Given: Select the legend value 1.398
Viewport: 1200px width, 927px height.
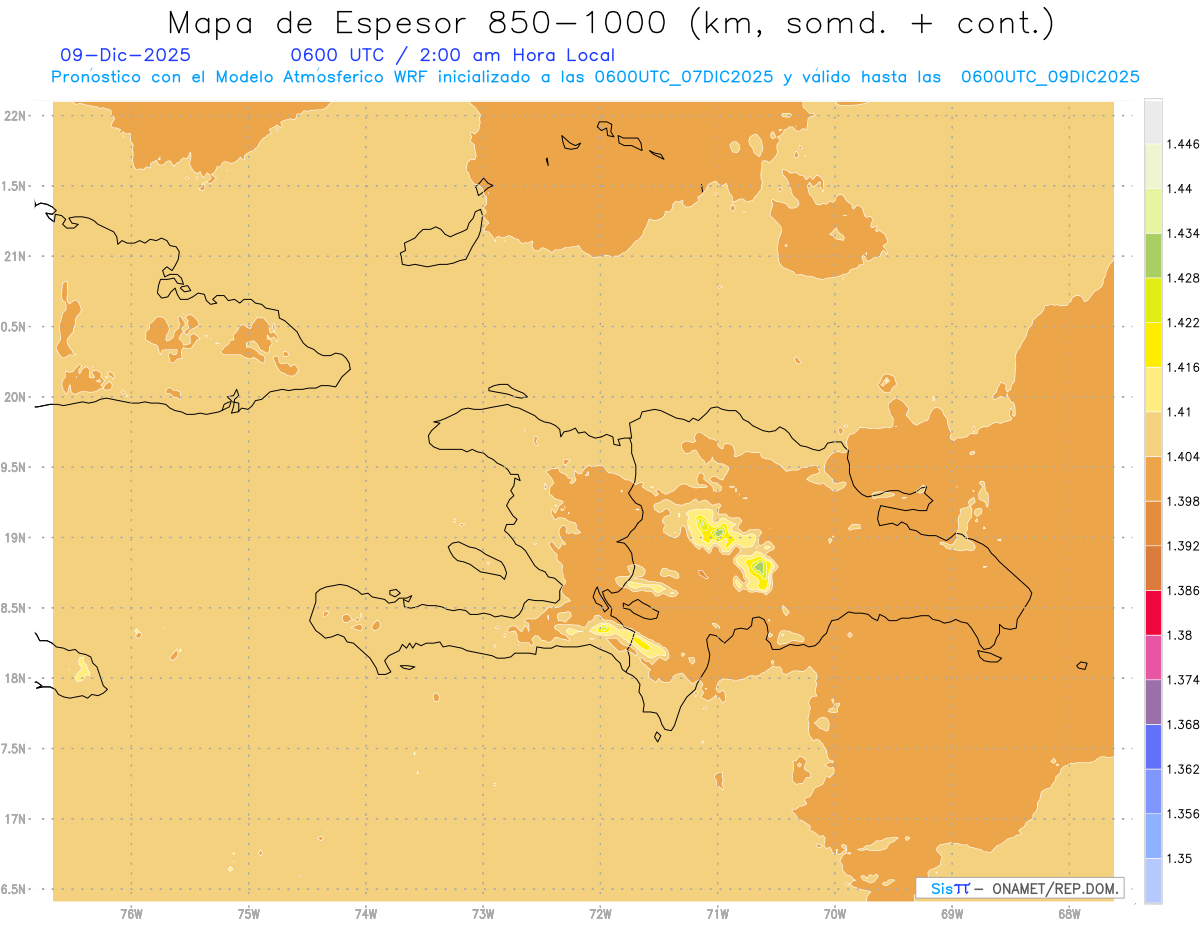Looking at the screenshot, I should pyautogui.click(x=1182, y=501).
